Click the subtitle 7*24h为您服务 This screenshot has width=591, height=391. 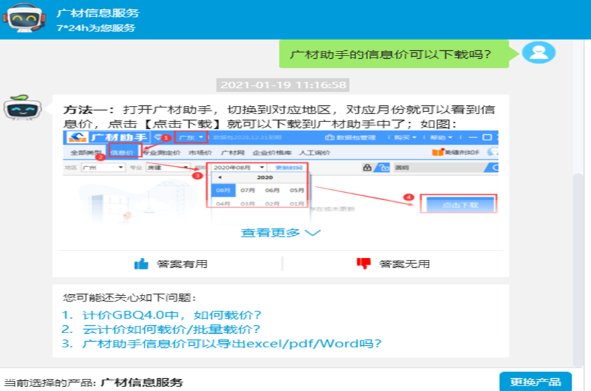click(x=96, y=28)
